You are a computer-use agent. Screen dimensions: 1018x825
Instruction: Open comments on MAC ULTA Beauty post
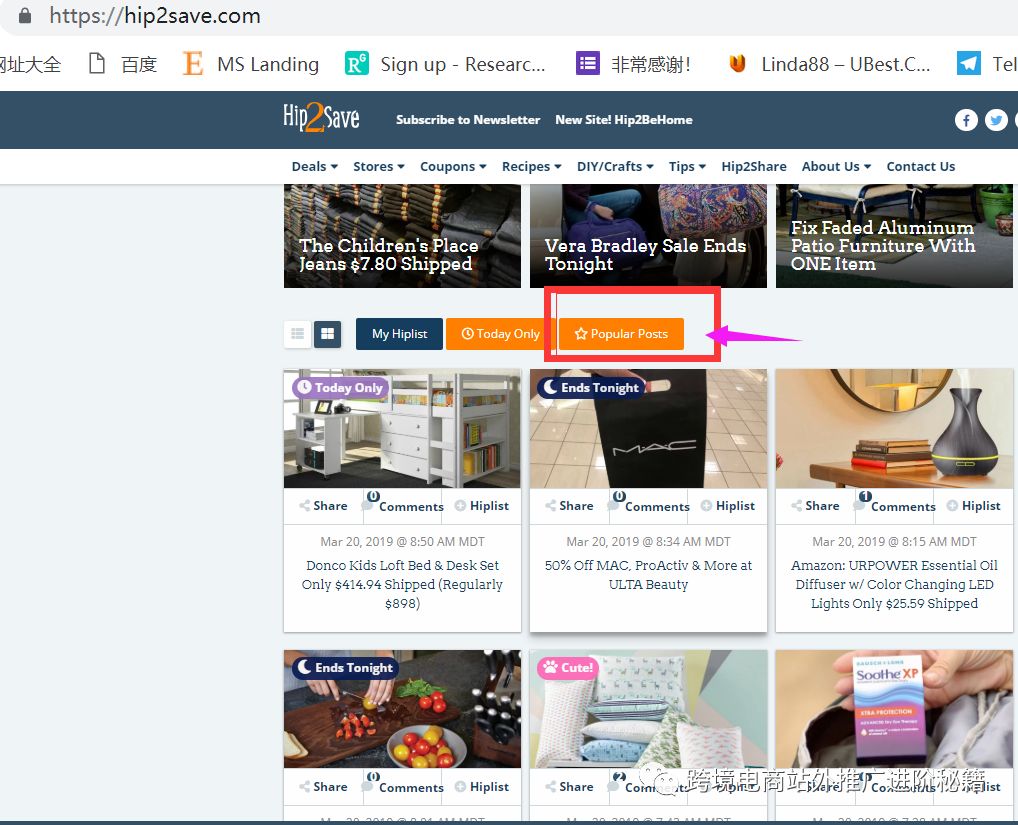(x=649, y=504)
